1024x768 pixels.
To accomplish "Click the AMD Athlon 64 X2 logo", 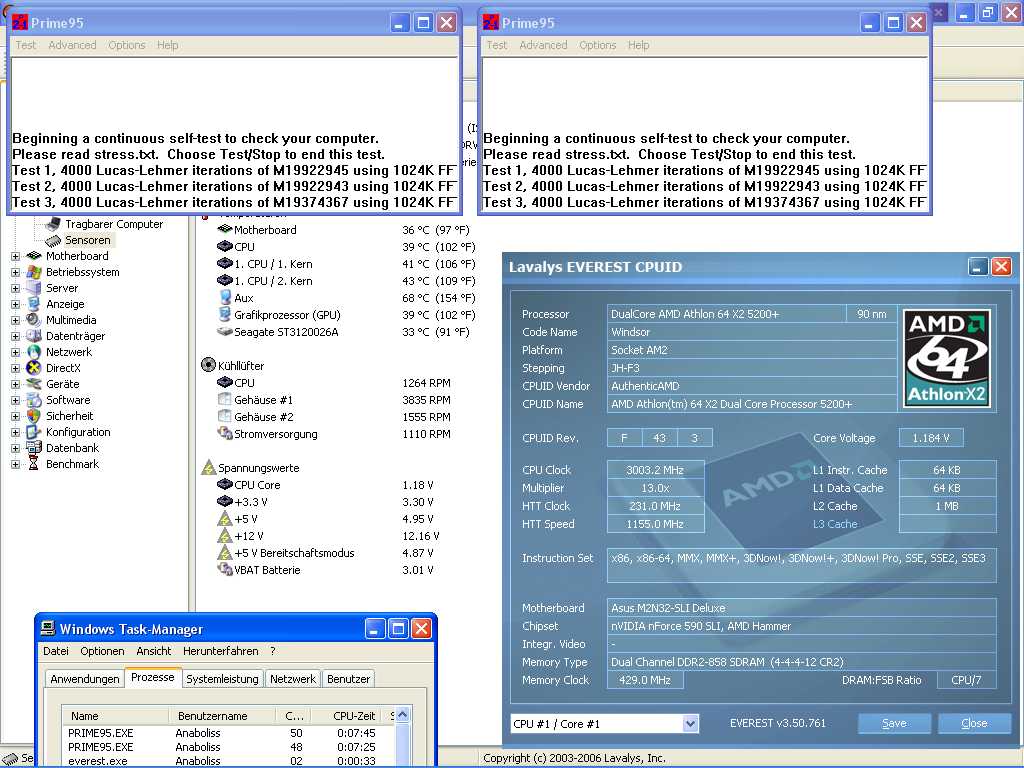I will [946, 359].
